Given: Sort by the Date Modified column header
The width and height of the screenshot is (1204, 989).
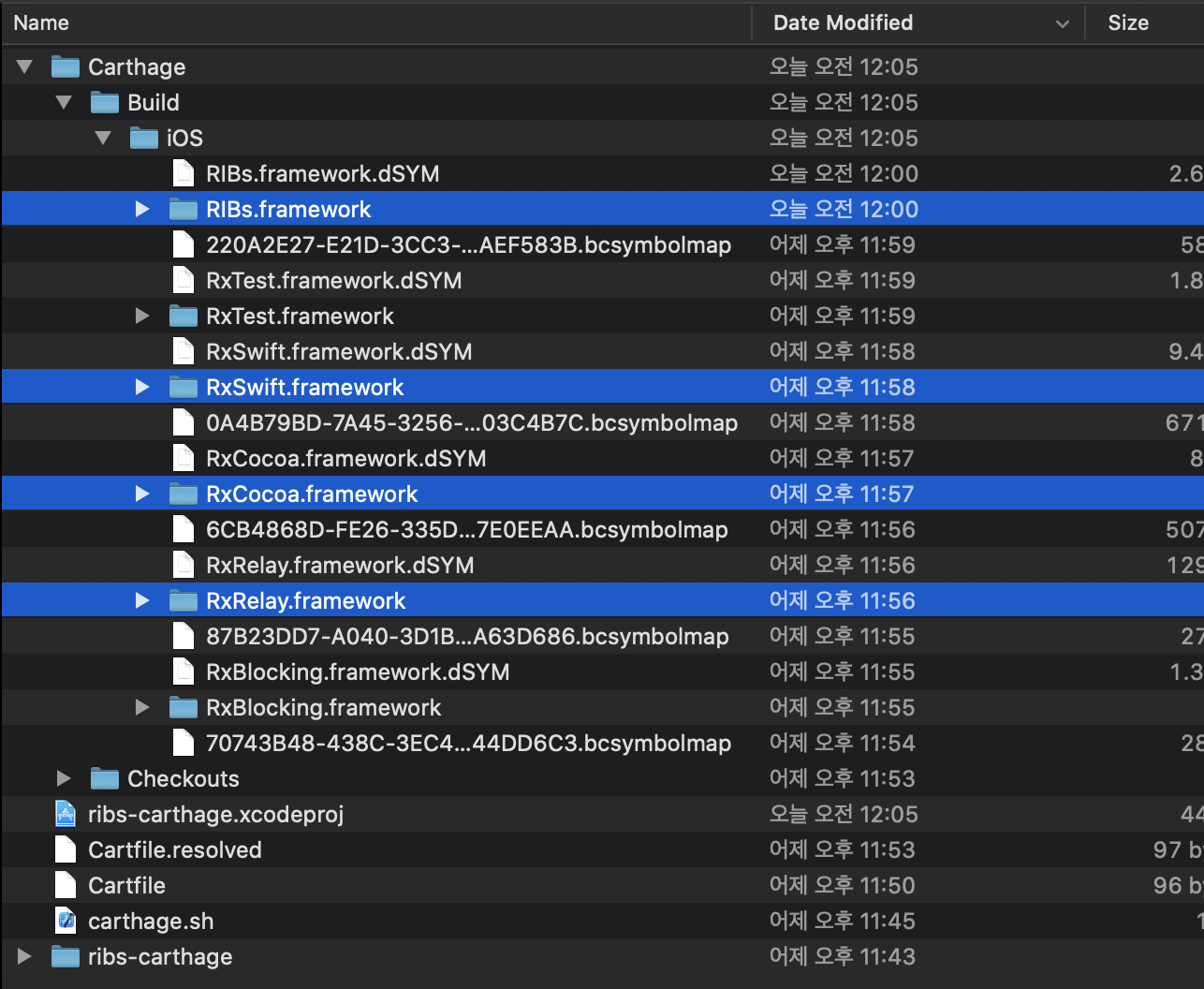Looking at the screenshot, I should click(x=918, y=22).
